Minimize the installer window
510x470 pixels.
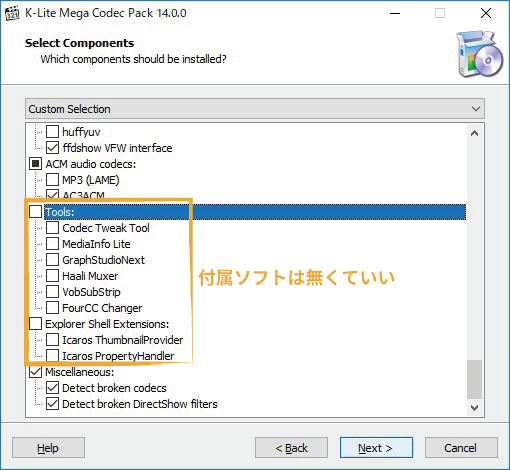pyautogui.click(x=395, y=13)
